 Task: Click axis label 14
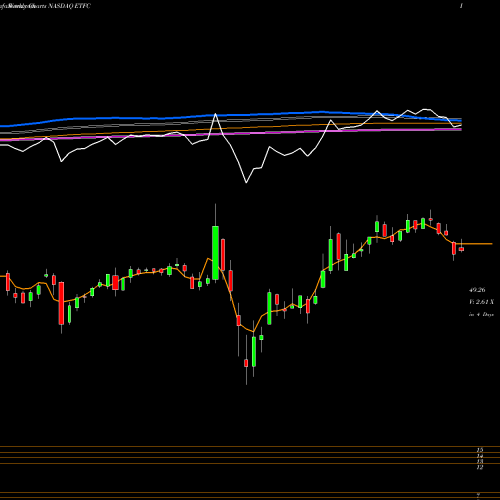click(480, 456)
